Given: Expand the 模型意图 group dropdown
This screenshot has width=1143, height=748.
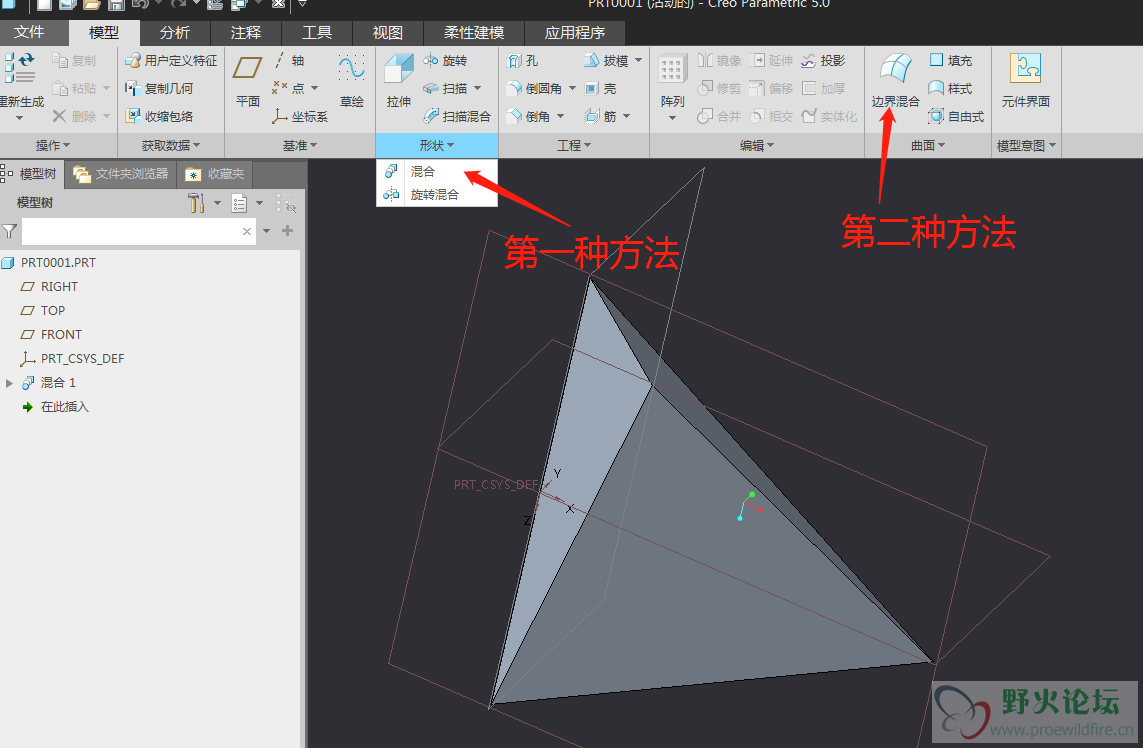Looking at the screenshot, I should pyautogui.click(x=1026, y=145).
